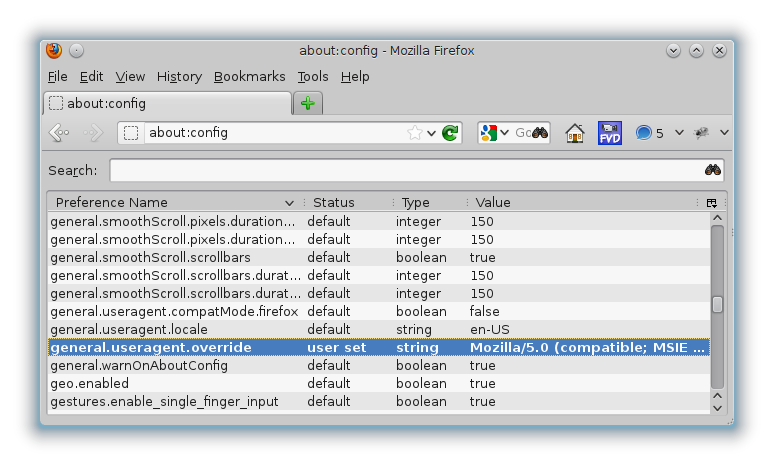Image resolution: width=774 pixels, height=465 pixels.
Task: Expand the address bar history dropdown arrow
Action: coord(432,133)
